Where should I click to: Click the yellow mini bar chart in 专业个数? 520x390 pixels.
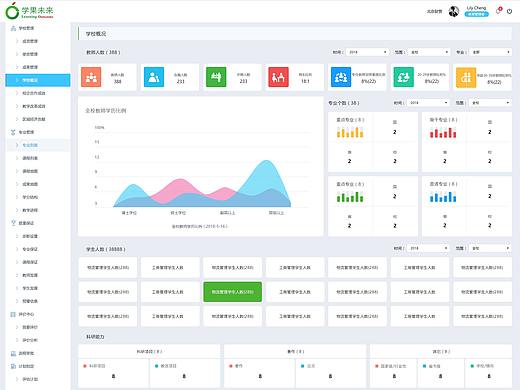click(x=350, y=132)
